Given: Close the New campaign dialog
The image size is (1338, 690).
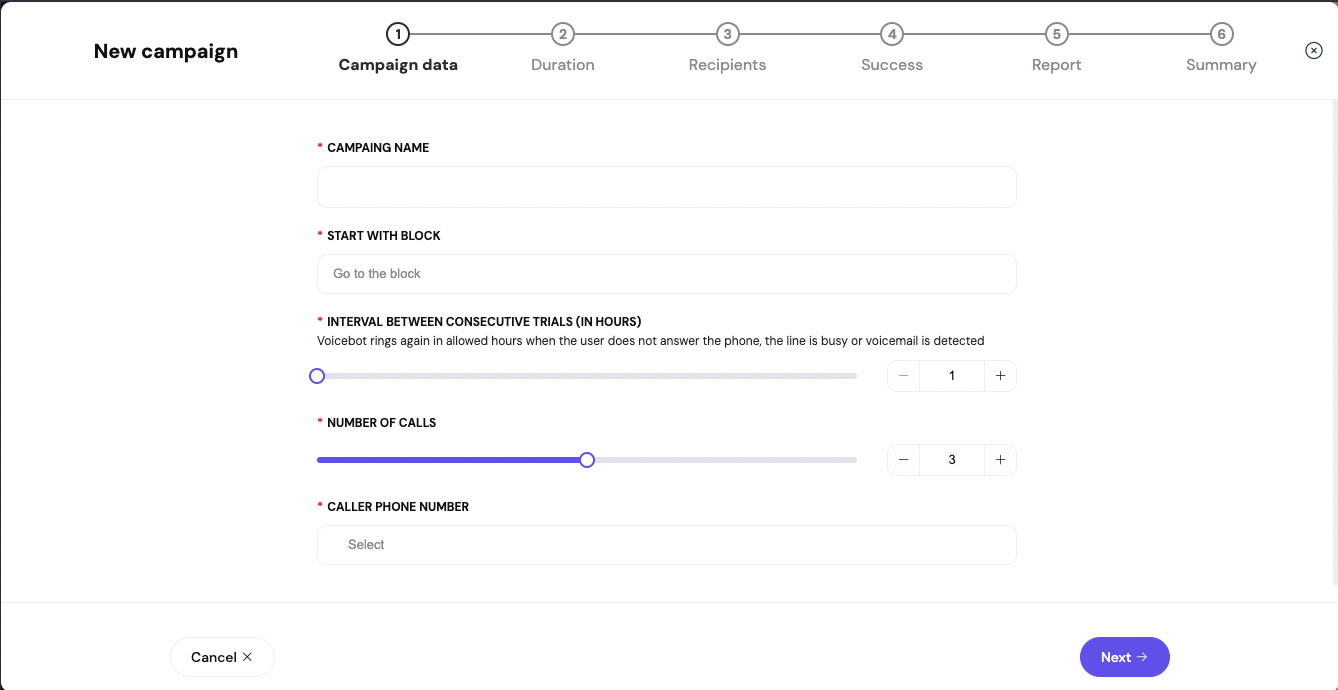Looking at the screenshot, I should pyautogui.click(x=1314, y=51).
